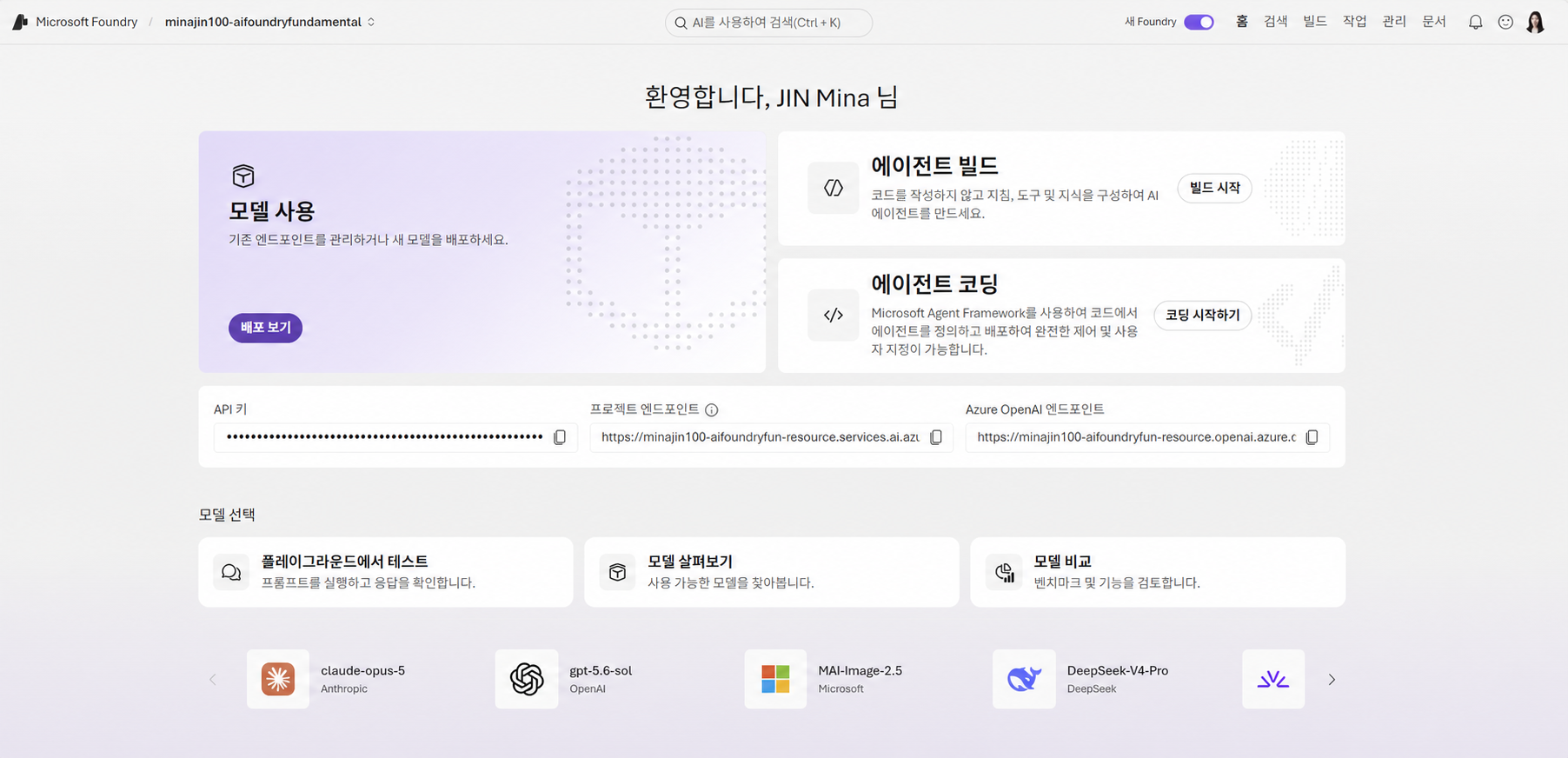
Task: Click the playground chat bubble icon
Action: (x=231, y=572)
